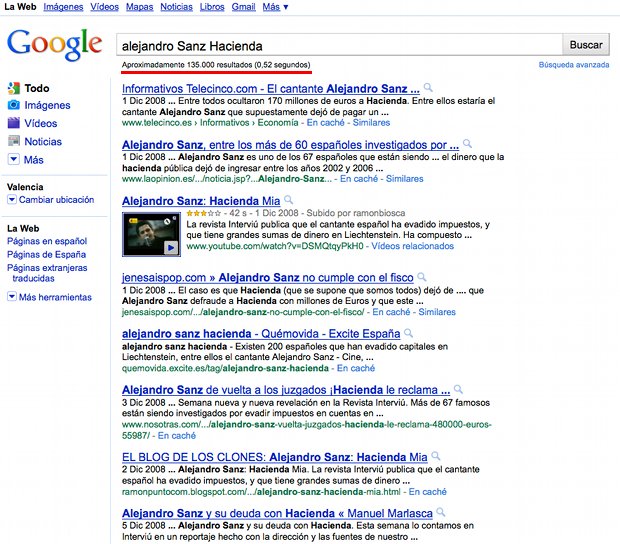This screenshot has width=620, height=544.
Task: Click the Noticias newspaper icon in sidebar
Action: click(14, 141)
